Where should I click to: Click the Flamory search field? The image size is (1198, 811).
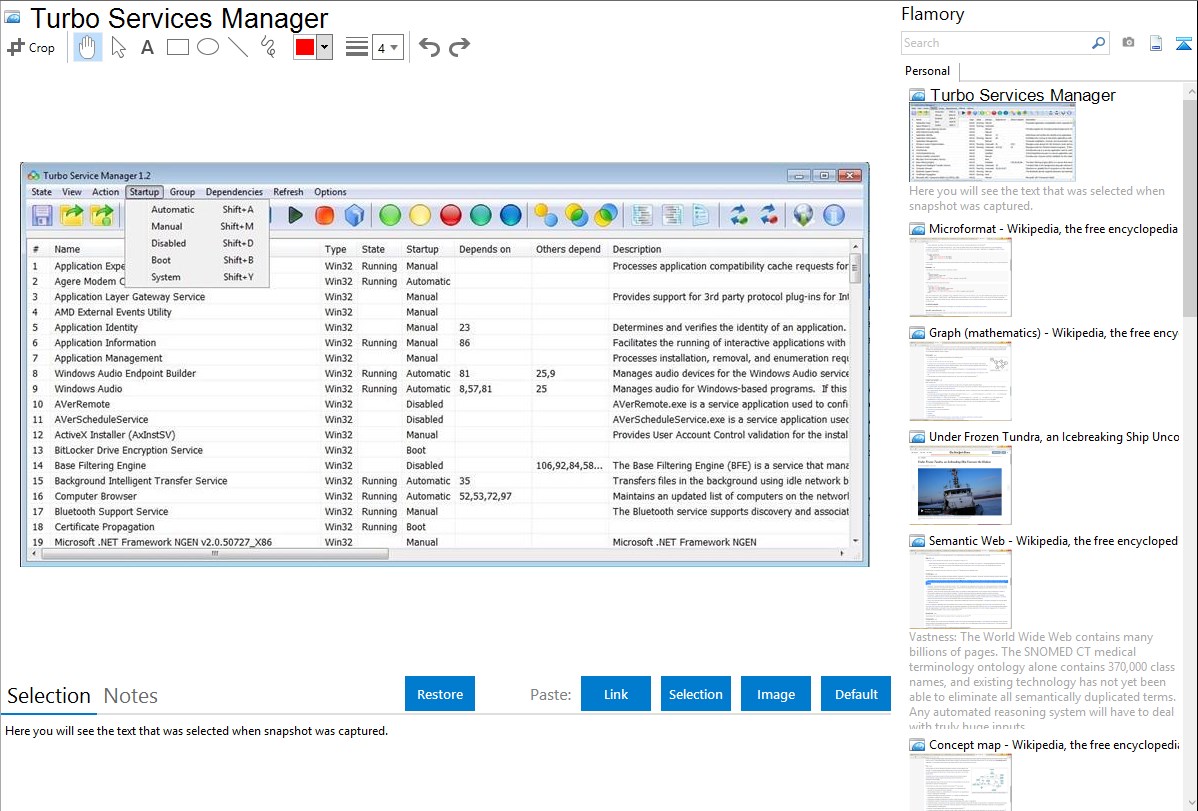click(x=996, y=43)
